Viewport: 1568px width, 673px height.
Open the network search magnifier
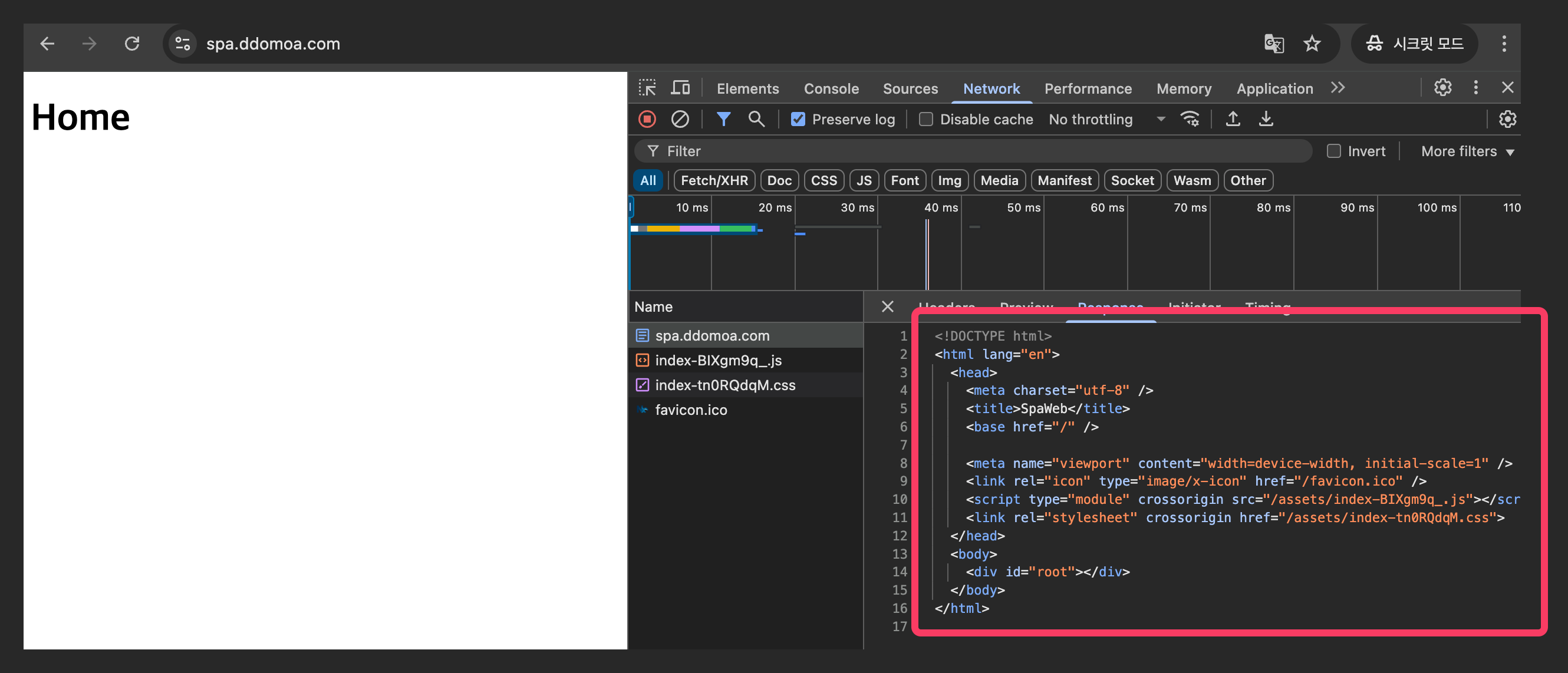pos(756,118)
